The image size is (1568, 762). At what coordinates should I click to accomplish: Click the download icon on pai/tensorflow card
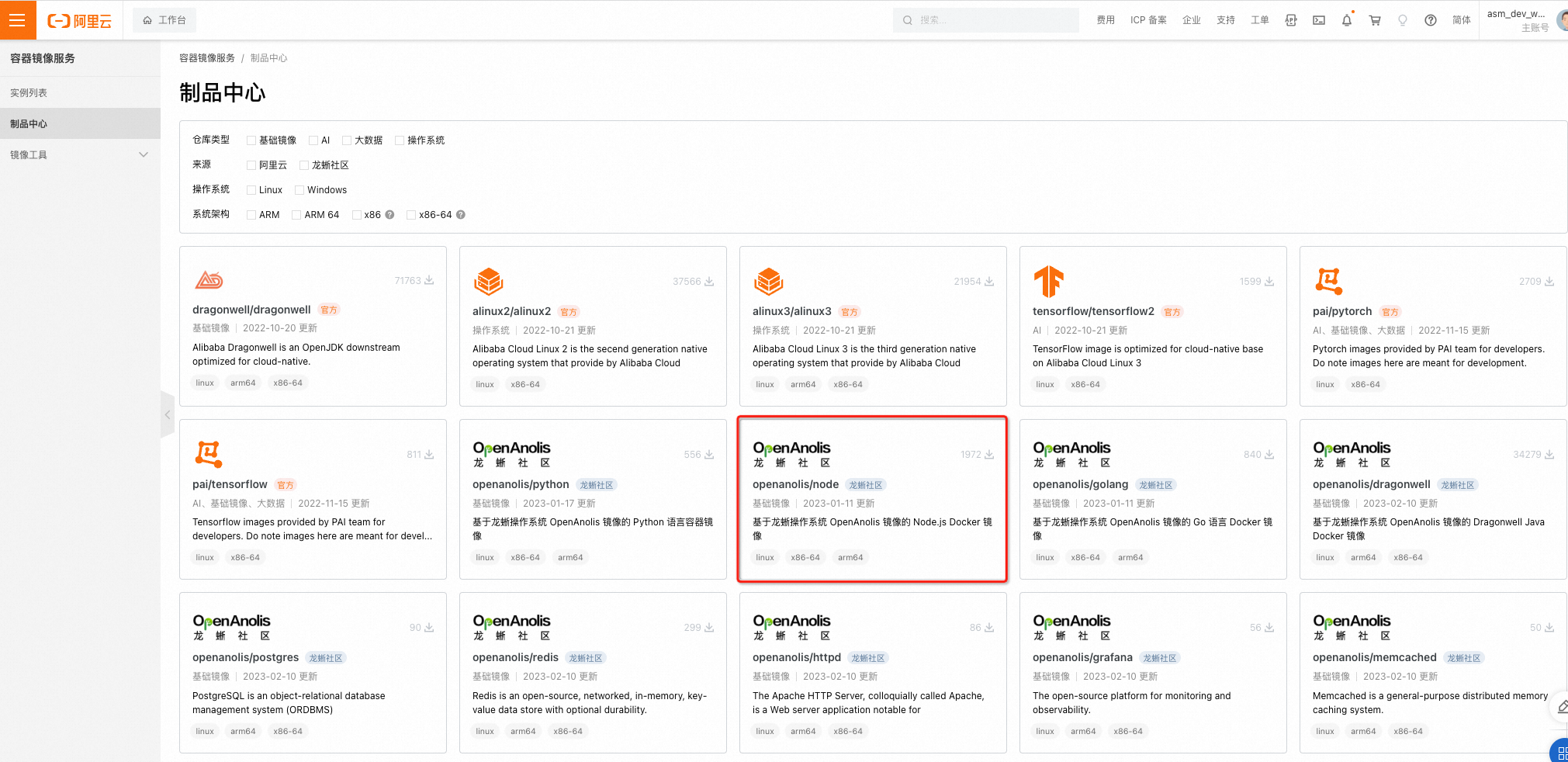[429, 455]
